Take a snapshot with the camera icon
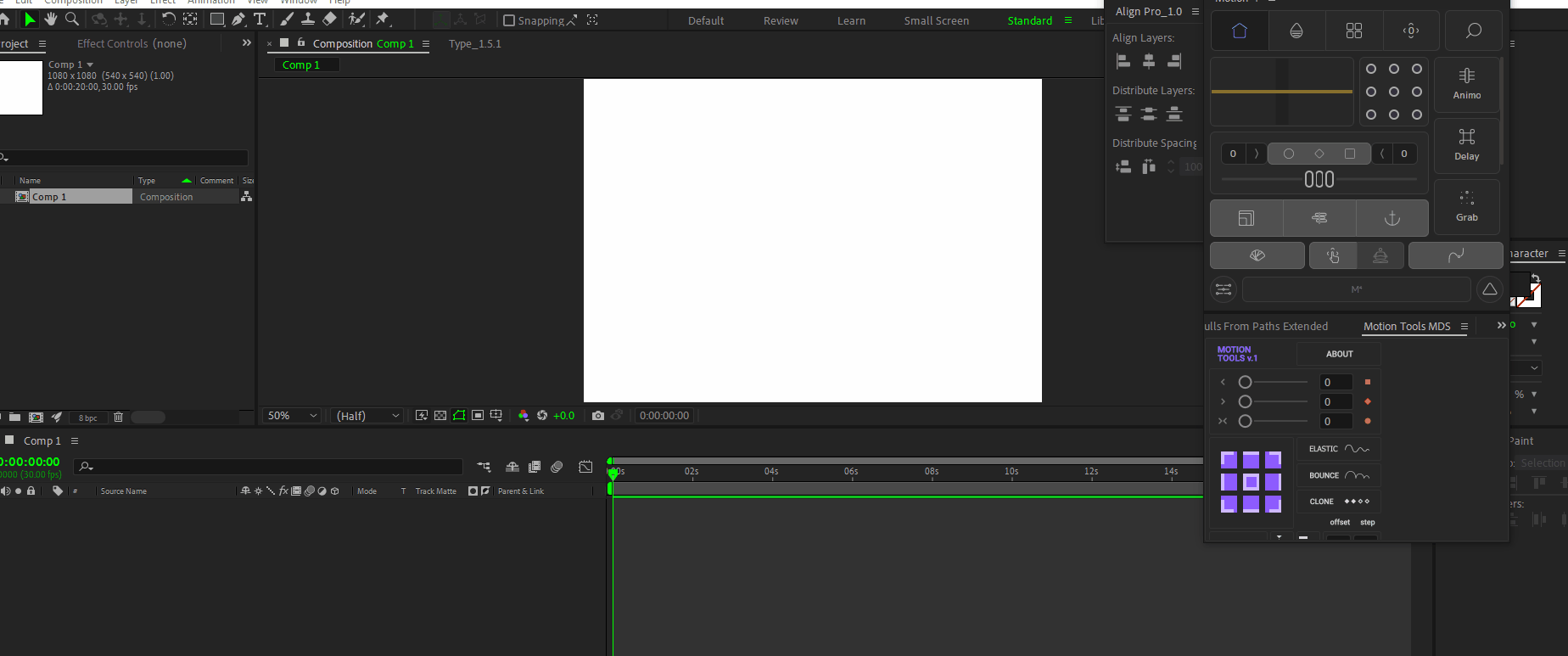 [x=598, y=415]
